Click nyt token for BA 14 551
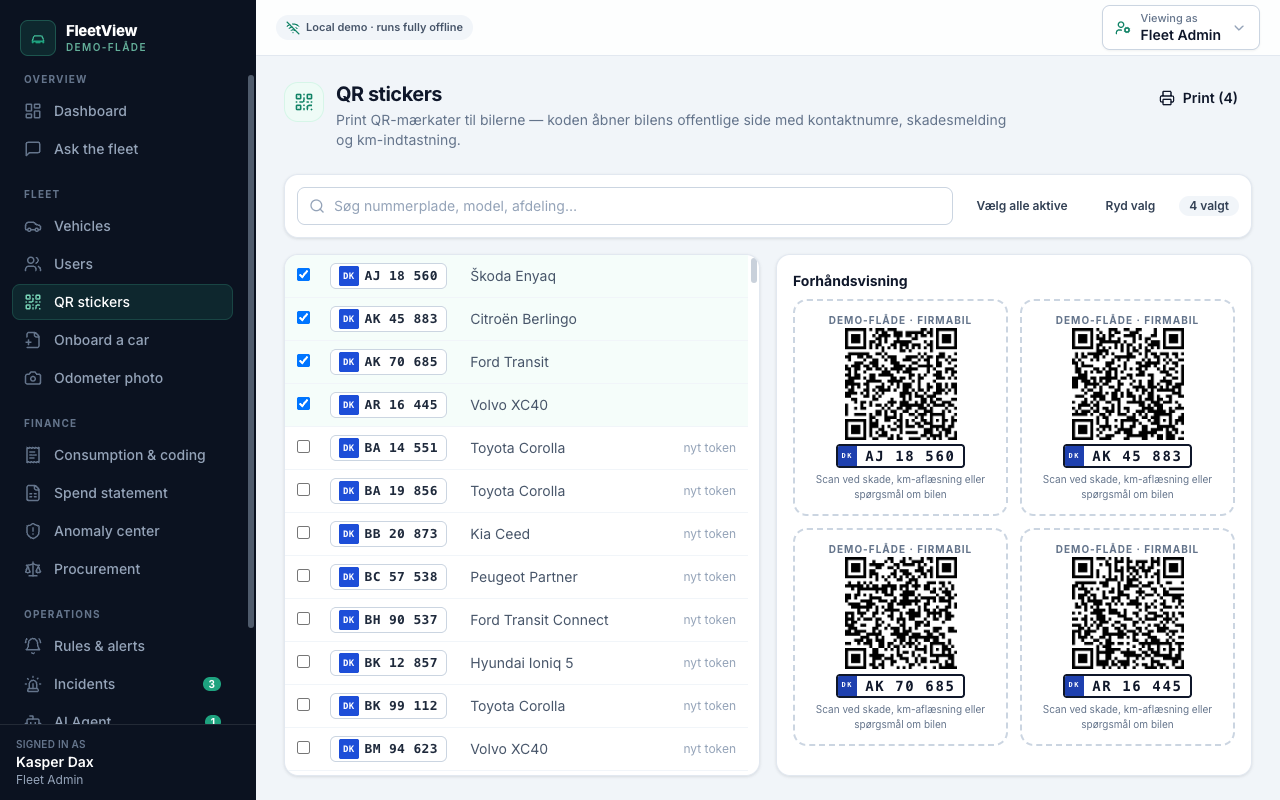Viewport: 1280px width, 800px height. click(x=710, y=448)
